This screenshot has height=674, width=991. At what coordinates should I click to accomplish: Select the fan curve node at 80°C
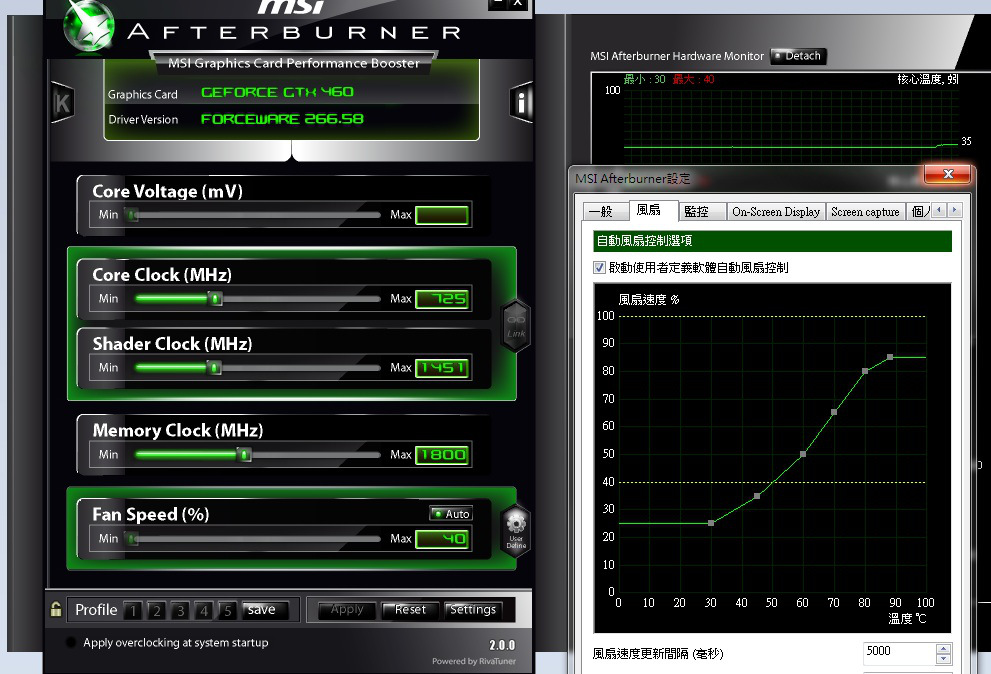tap(865, 371)
